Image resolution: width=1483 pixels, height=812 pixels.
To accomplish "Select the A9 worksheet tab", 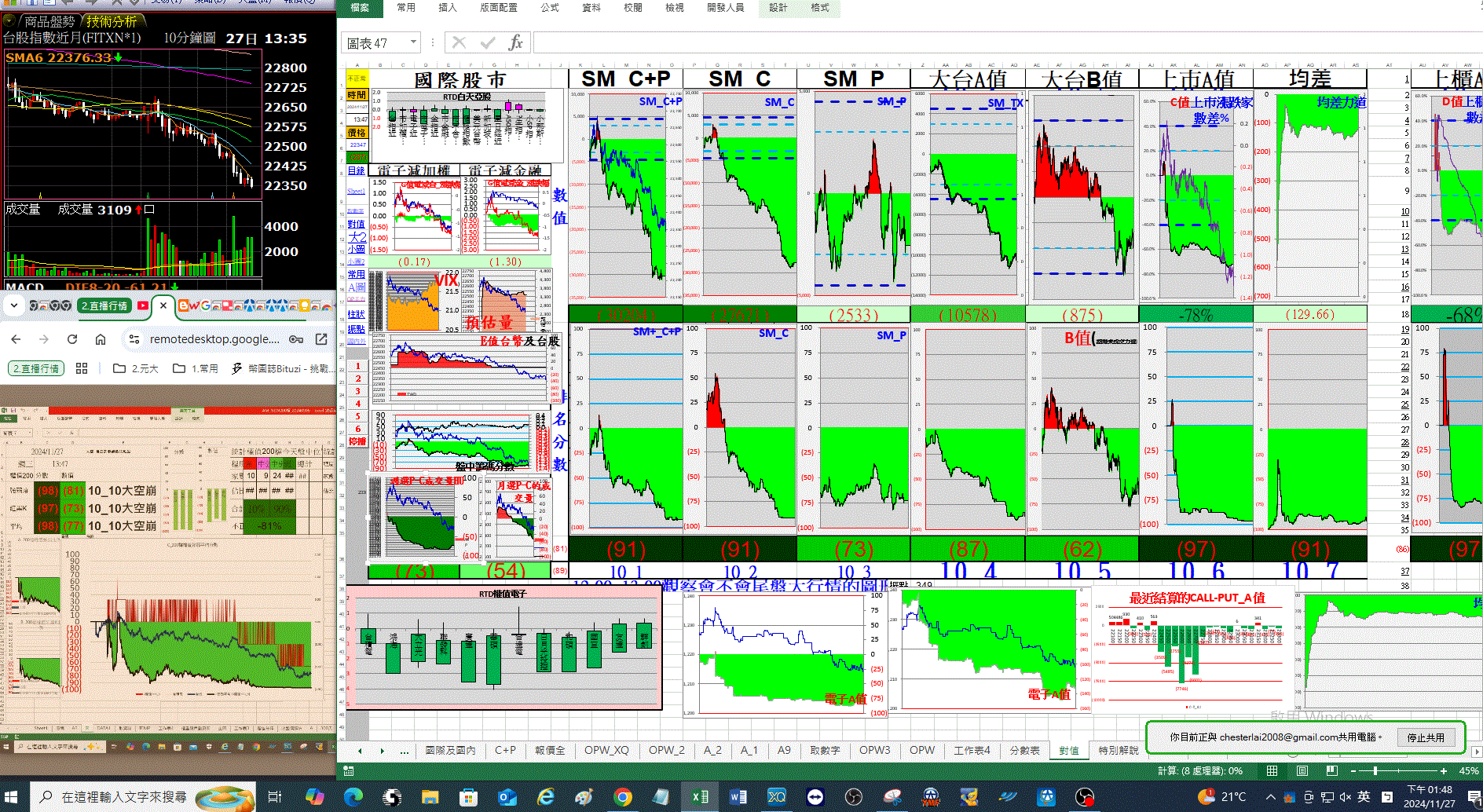I will [x=784, y=750].
